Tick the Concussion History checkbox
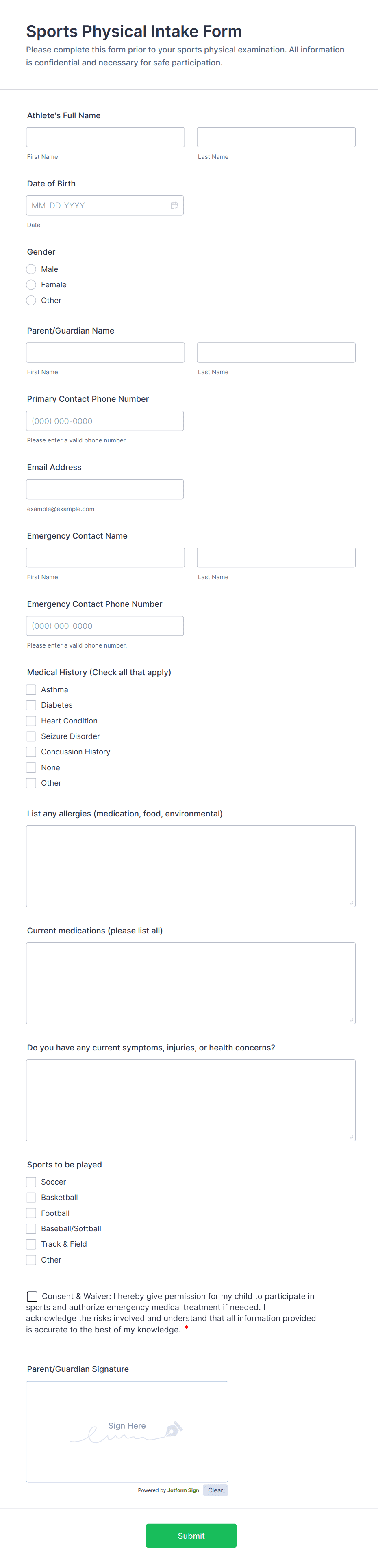Viewport: 378px width, 1568px height. pos(31,752)
